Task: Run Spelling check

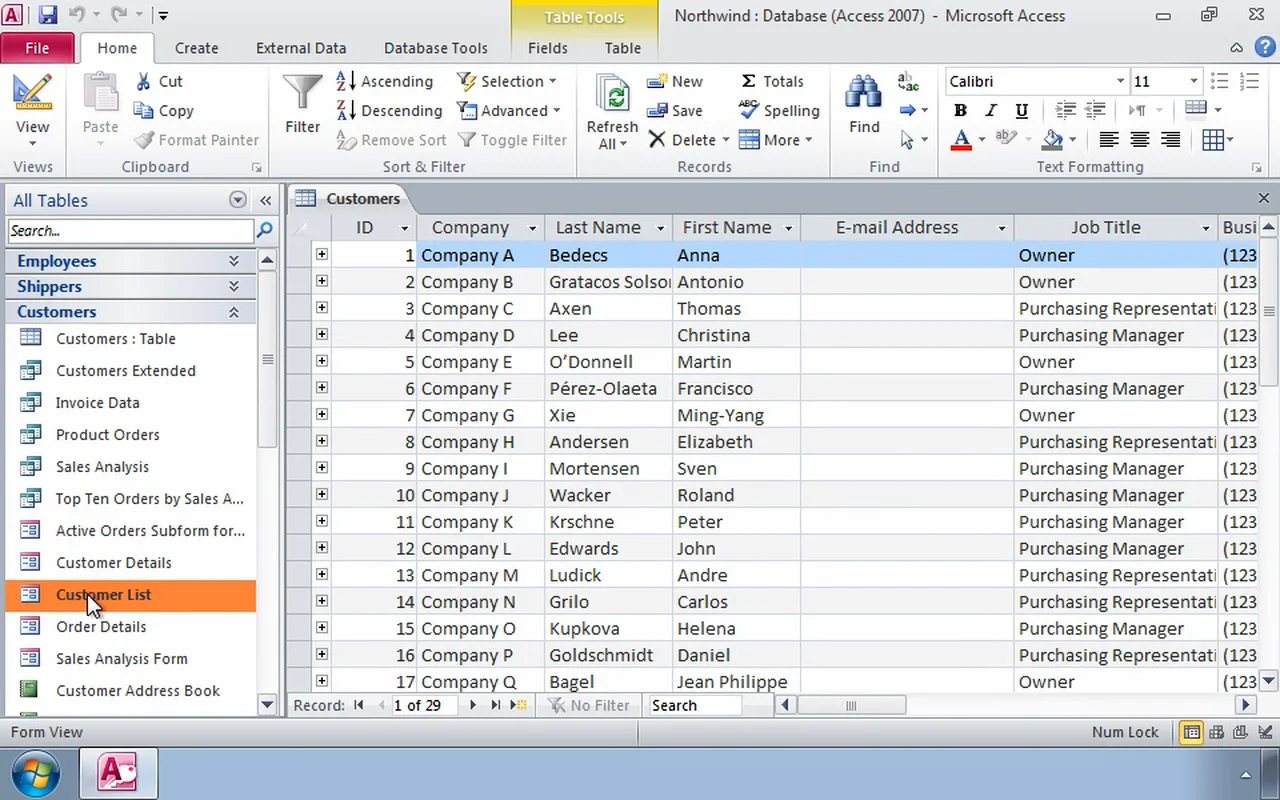Action: [779, 111]
